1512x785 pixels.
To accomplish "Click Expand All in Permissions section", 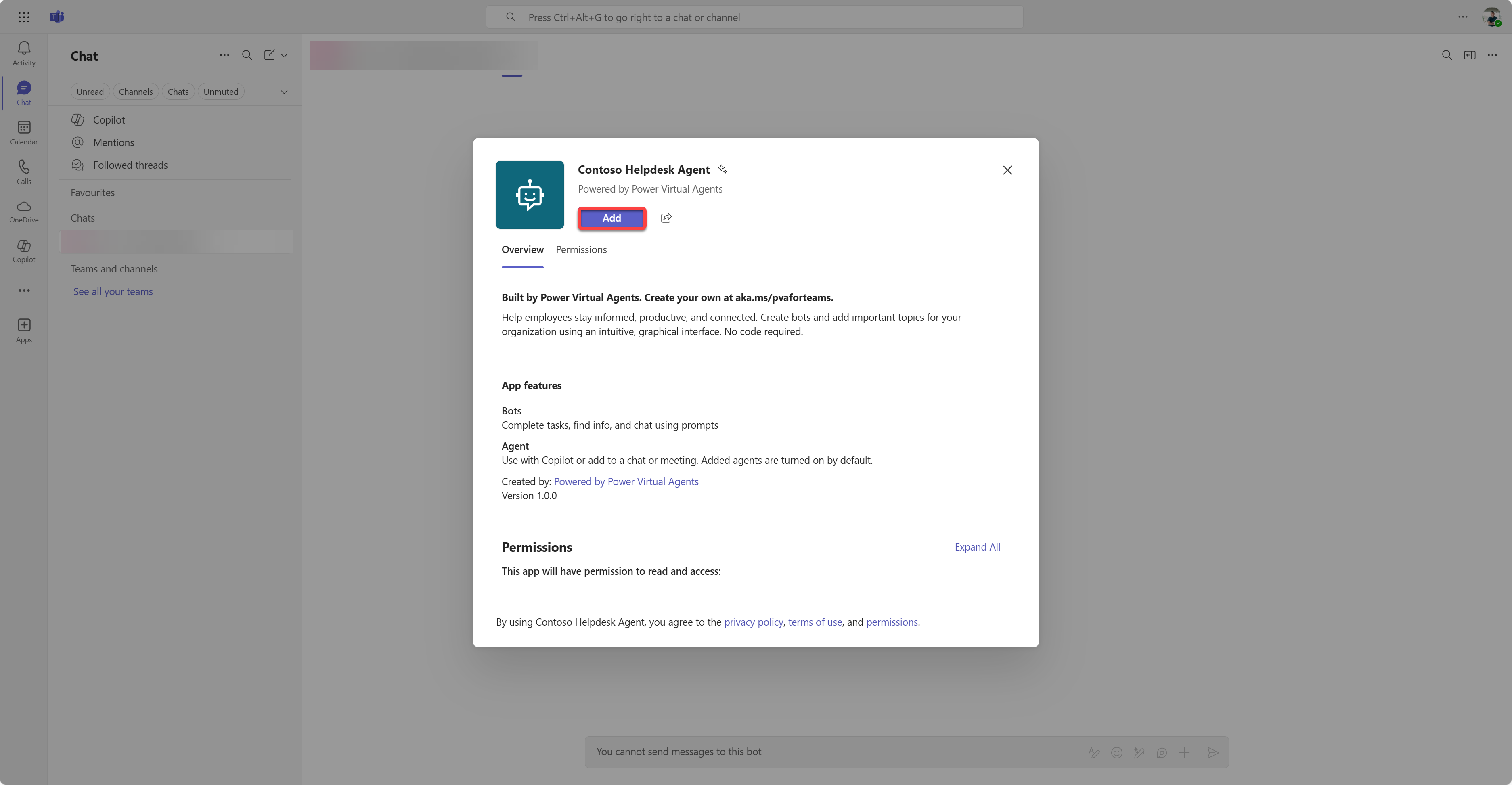I will pyautogui.click(x=977, y=547).
